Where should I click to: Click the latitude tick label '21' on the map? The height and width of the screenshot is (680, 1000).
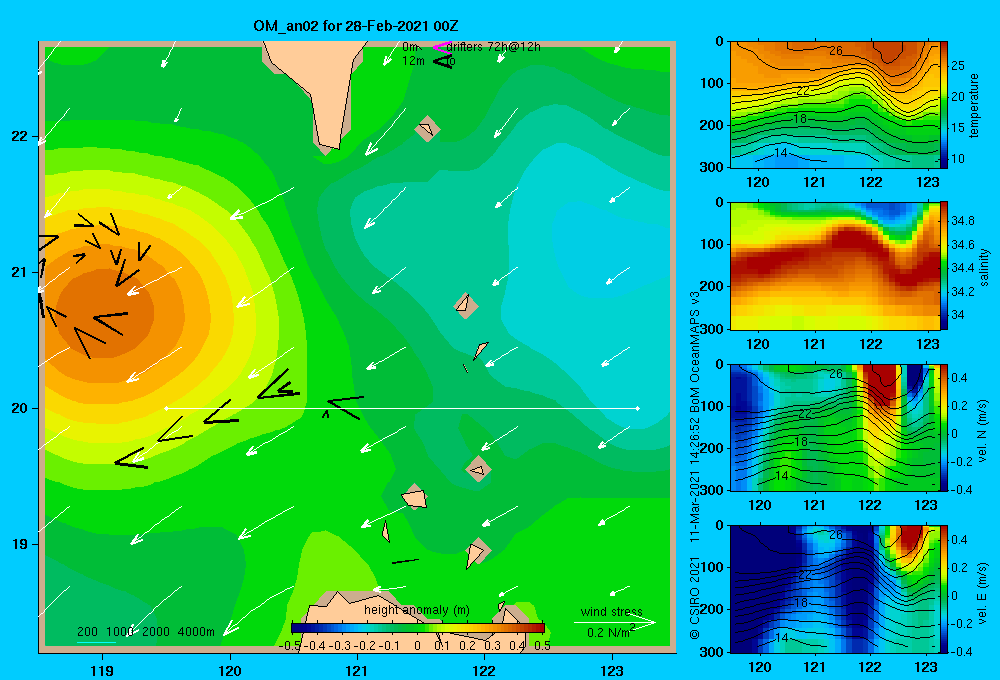[x=19, y=272]
